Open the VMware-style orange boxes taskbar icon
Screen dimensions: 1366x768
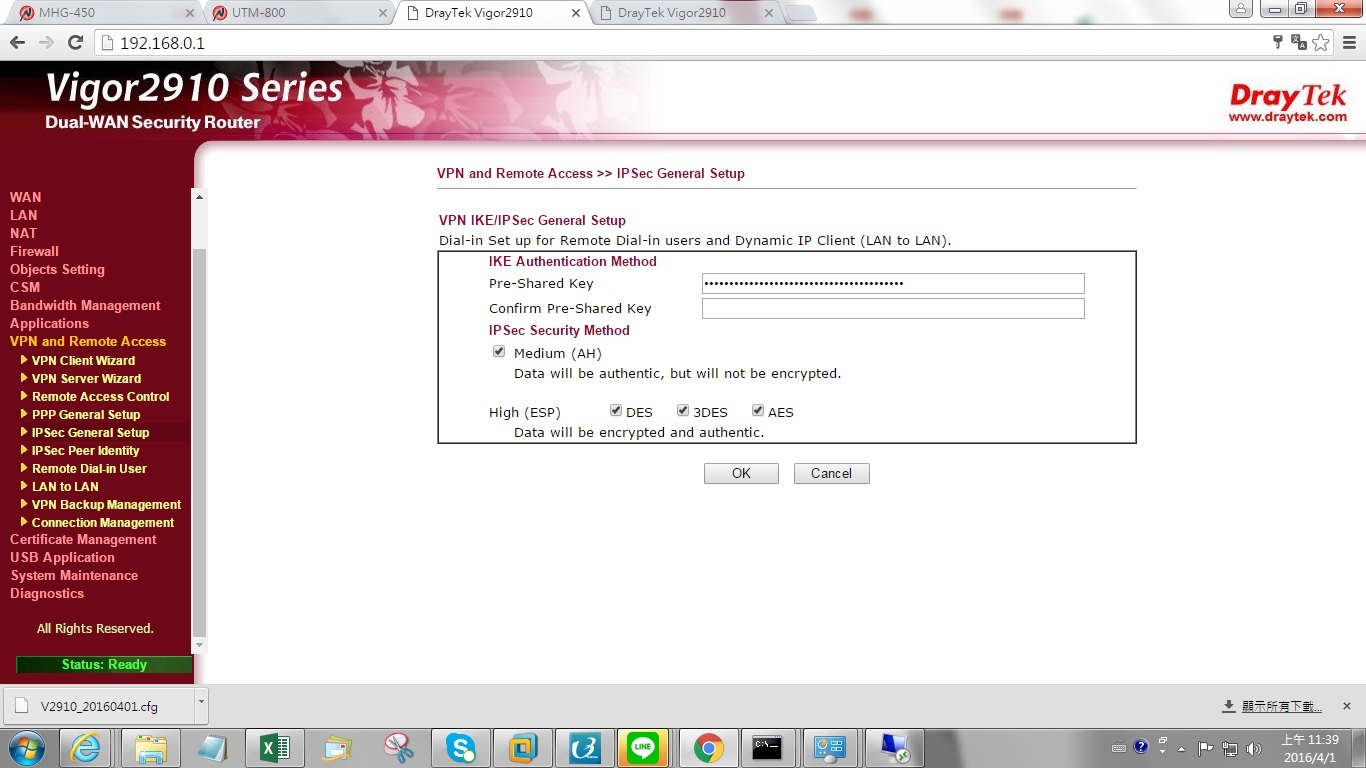click(523, 748)
